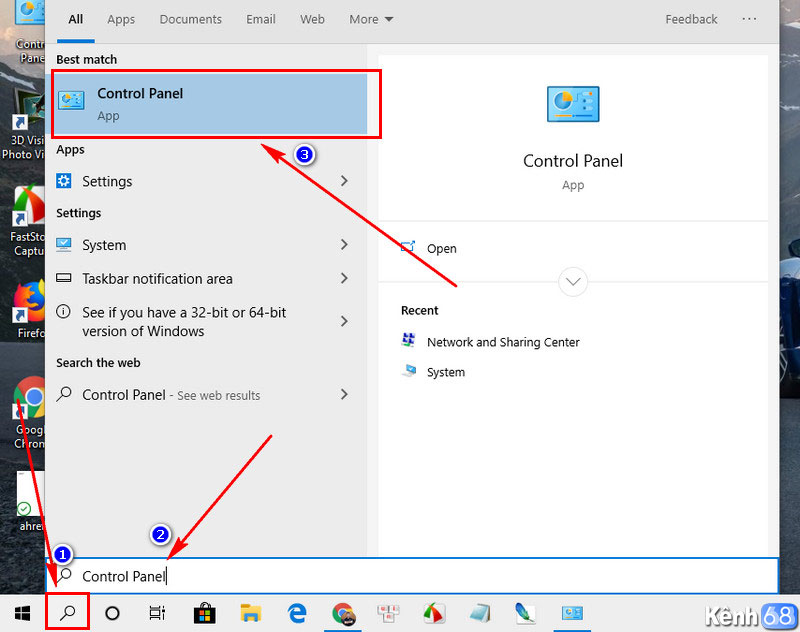The image size is (800, 632).
Task: Click the Feedback link
Action: (x=691, y=19)
